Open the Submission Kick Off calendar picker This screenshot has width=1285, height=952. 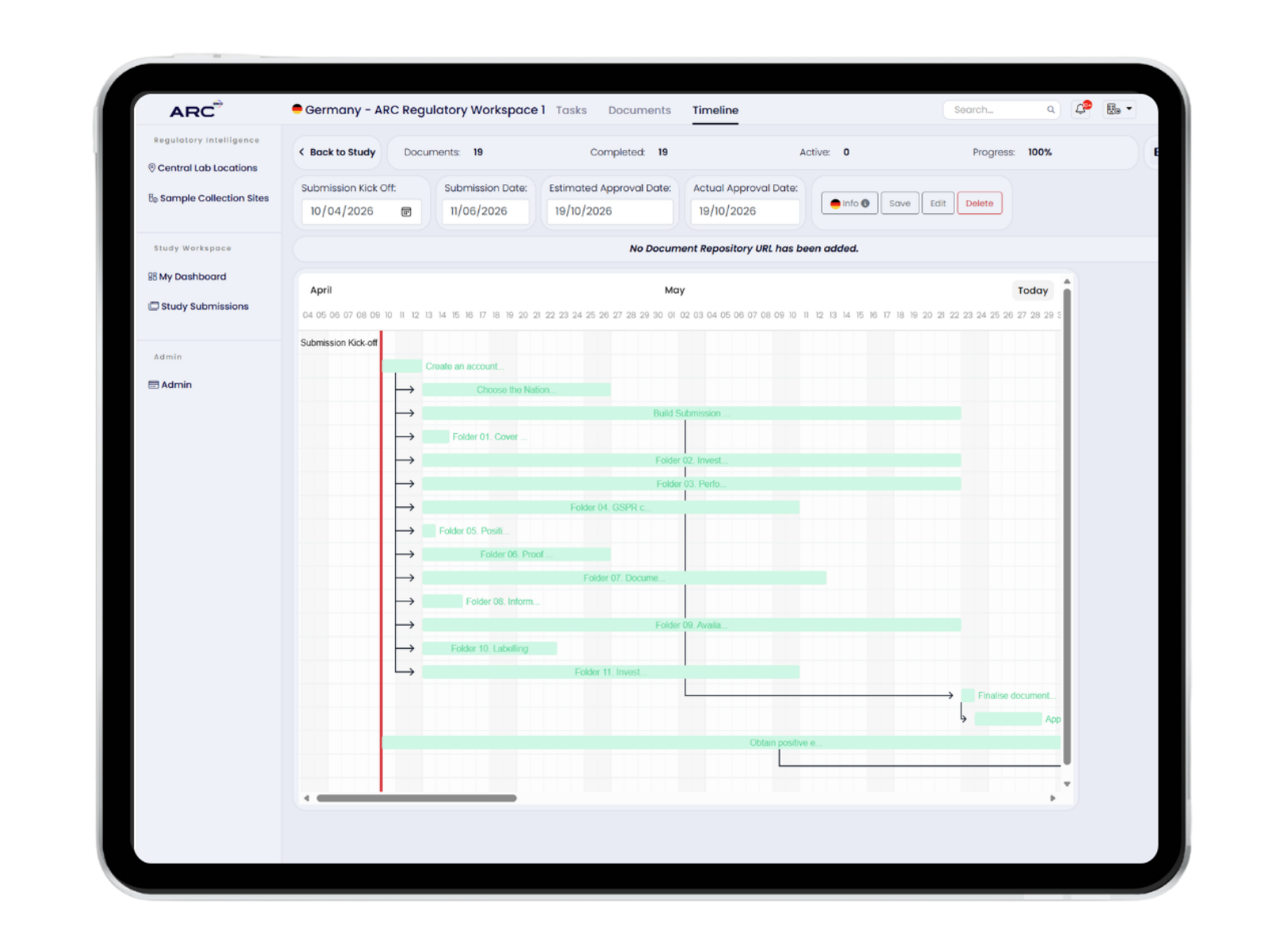click(x=406, y=212)
